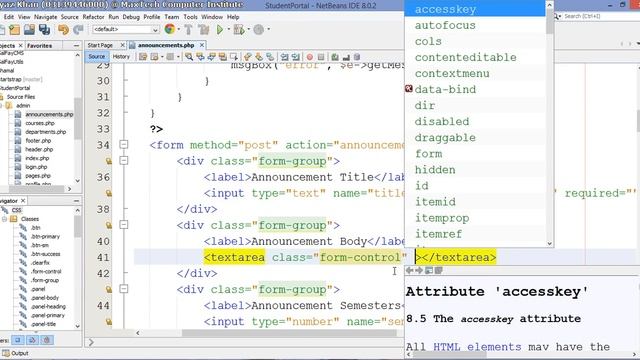Click the Profile Project icon
640x360 pixels.
pos(258,29)
